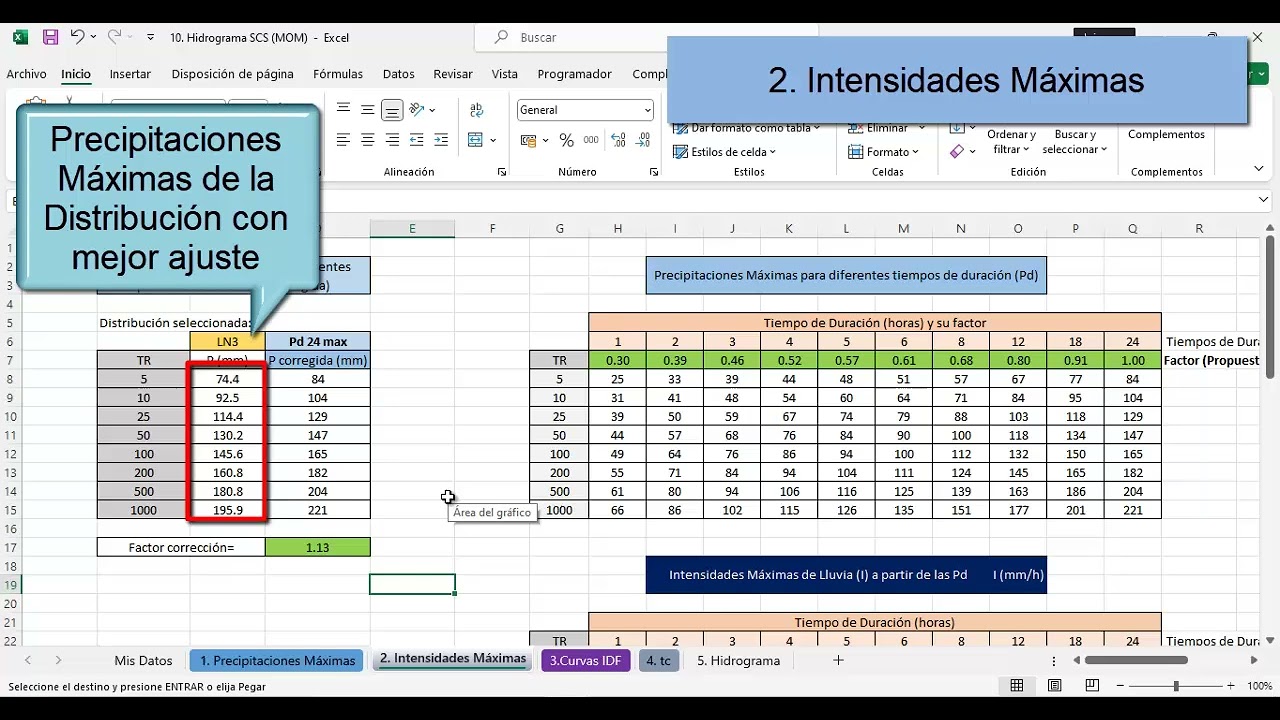Switch to Page Break Preview icon
Screen dimensions: 1280x720
click(x=1093, y=686)
